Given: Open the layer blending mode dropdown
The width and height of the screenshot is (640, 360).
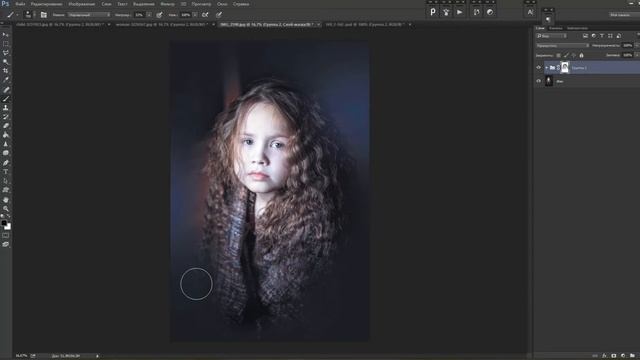Looking at the screenshot, I should (x=562, y=46).
